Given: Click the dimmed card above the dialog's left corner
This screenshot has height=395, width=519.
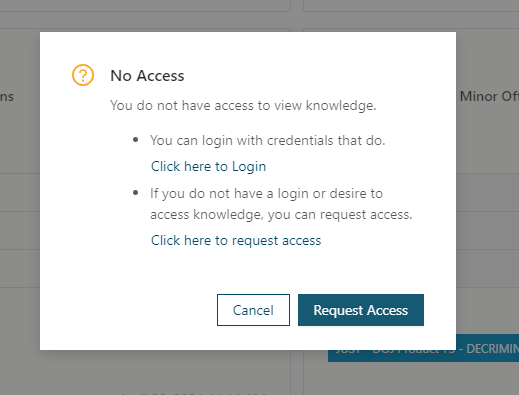Looking at the screenshot, I should point(145,6).
